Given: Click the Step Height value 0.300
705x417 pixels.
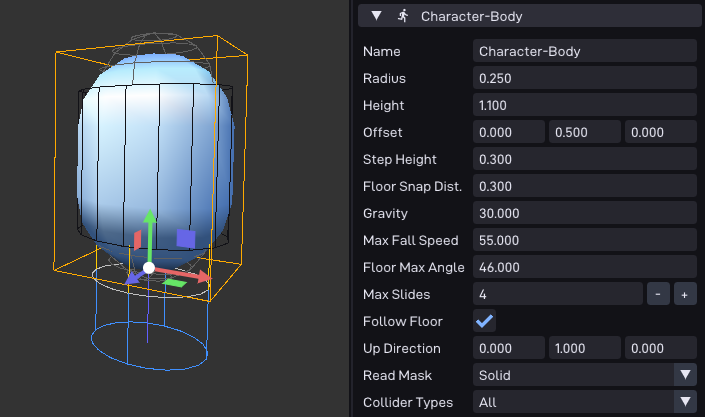Looking at the screenshot, I should [x=585, y=159].
